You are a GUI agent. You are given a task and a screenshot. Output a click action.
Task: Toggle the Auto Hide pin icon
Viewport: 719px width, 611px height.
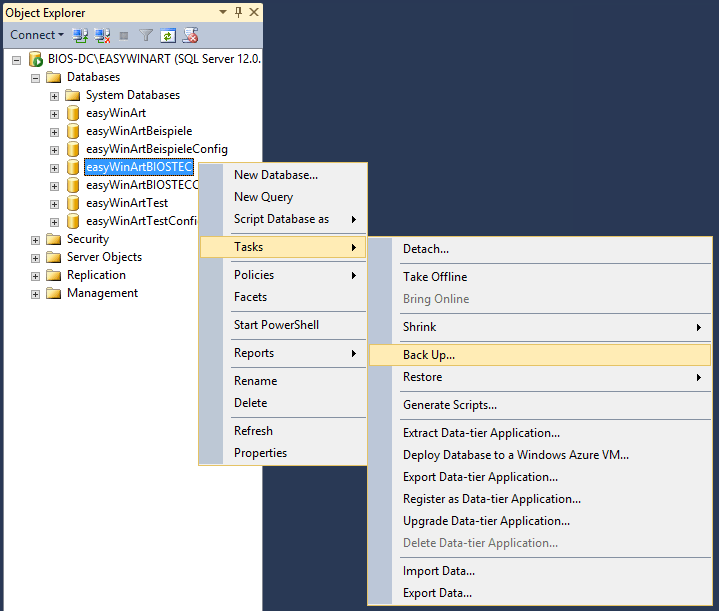[238, 12]
